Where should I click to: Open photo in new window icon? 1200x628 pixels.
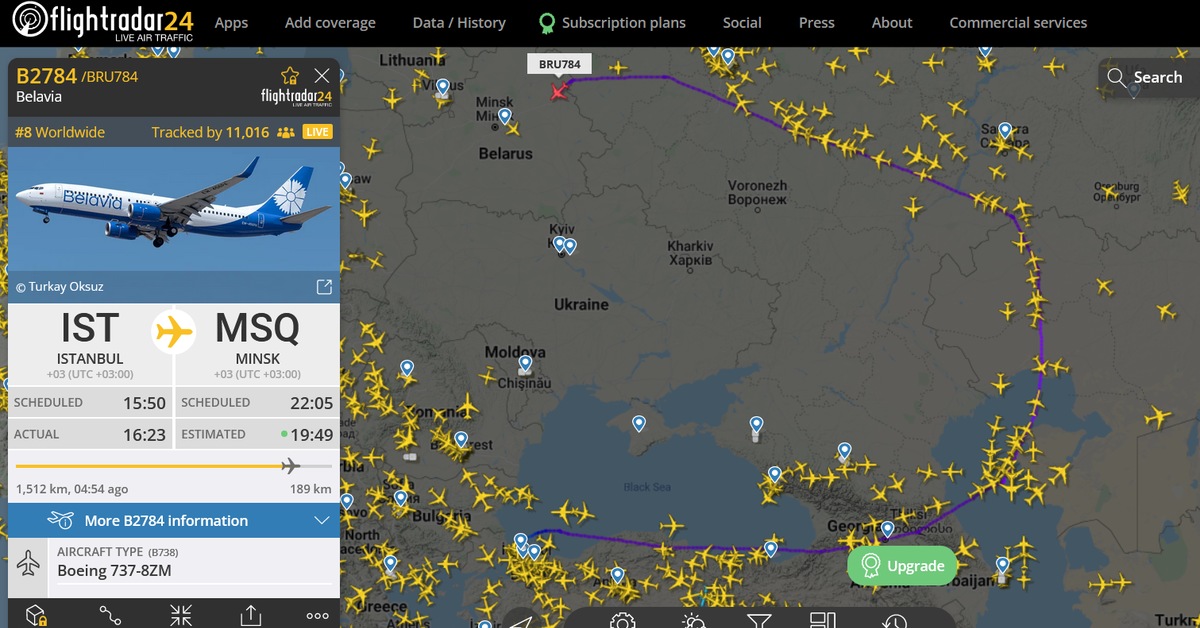click(x=324, y=287)
